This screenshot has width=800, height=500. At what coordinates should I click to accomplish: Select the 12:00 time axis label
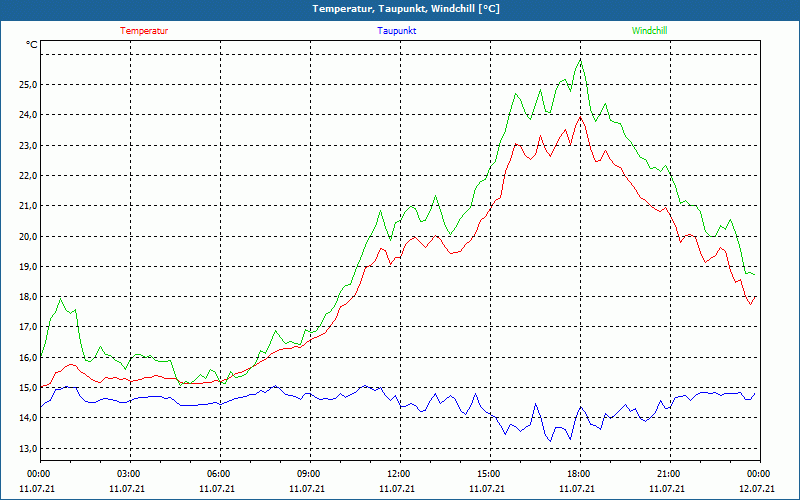coord(399,474)
